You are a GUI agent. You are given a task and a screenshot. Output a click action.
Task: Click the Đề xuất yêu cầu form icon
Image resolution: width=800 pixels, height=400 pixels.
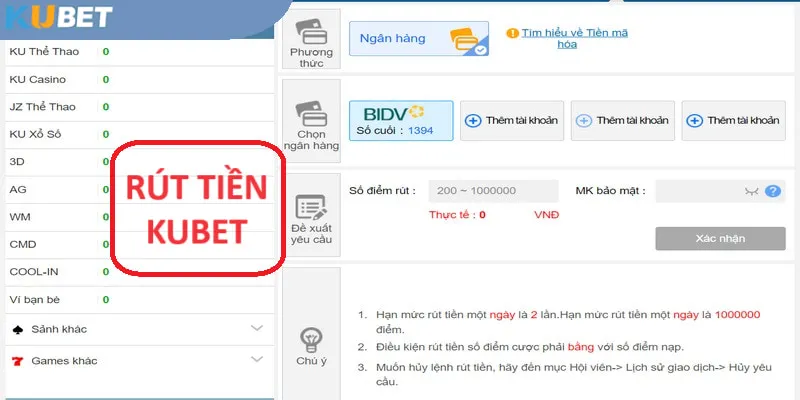[311, 207]
